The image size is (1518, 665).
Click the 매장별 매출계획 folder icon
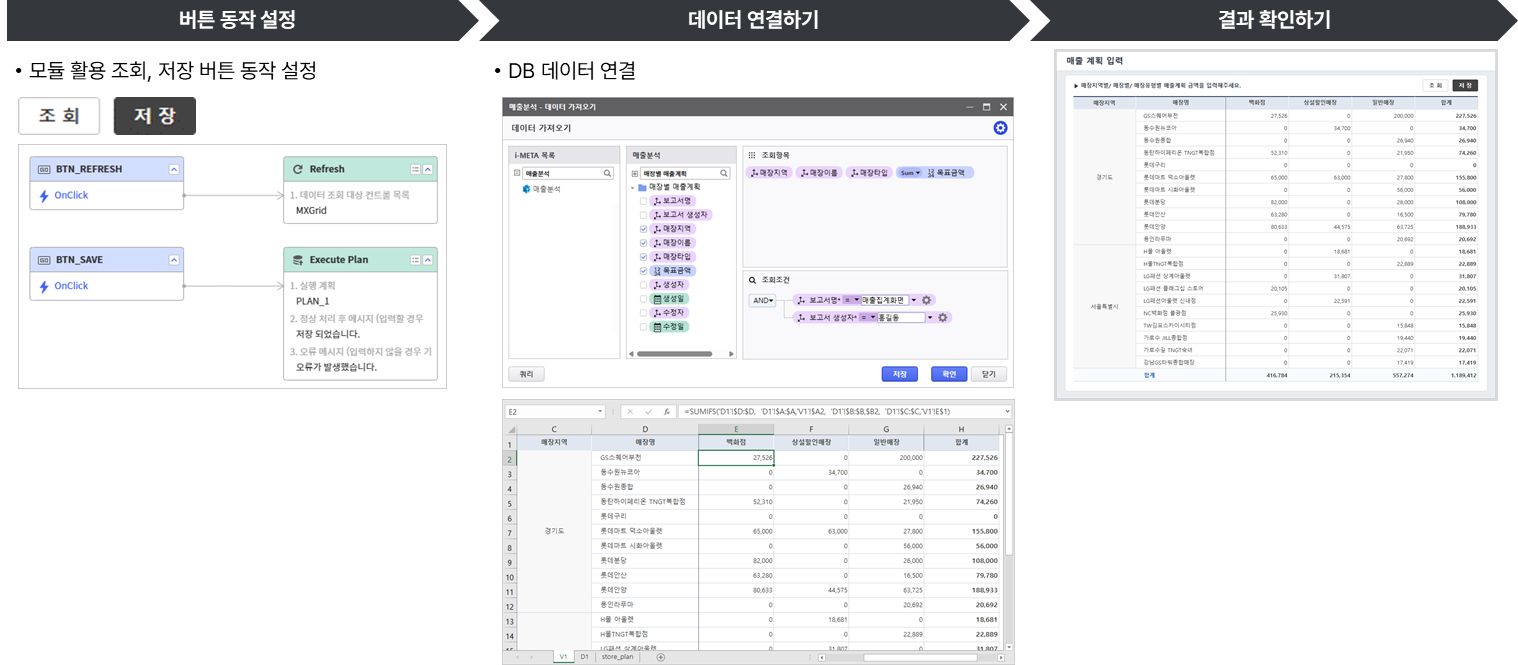[x=642, y=187]
